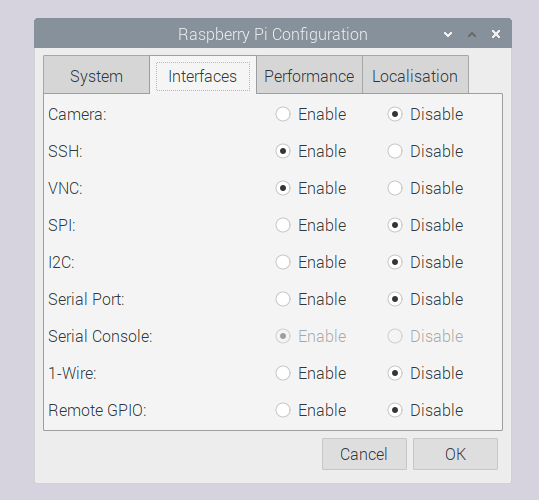Switch to the System tab
539x500 pixels.
click(97, 76)
